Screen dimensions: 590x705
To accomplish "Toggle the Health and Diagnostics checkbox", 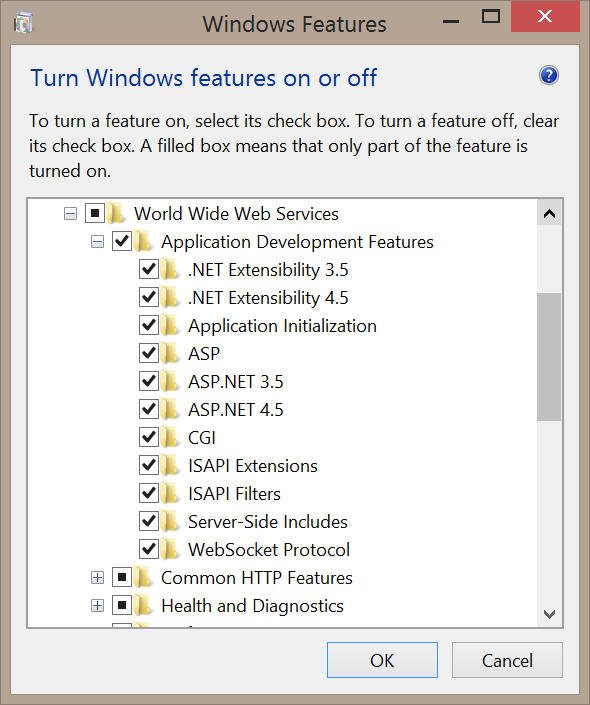I will pos(122,605).
